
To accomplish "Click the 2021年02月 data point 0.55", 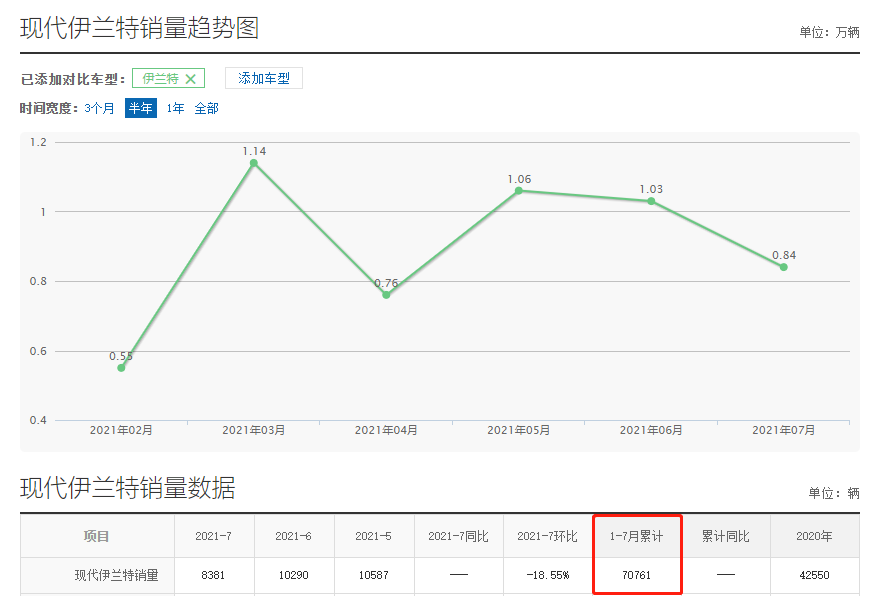I will [121, 367].
